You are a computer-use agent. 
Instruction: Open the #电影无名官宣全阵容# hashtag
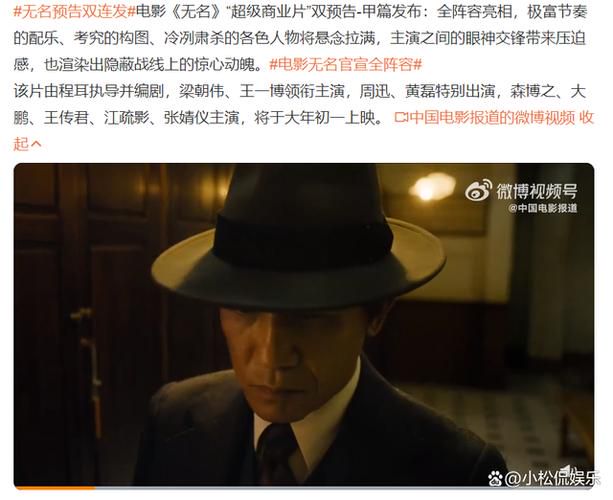[346, 65]
